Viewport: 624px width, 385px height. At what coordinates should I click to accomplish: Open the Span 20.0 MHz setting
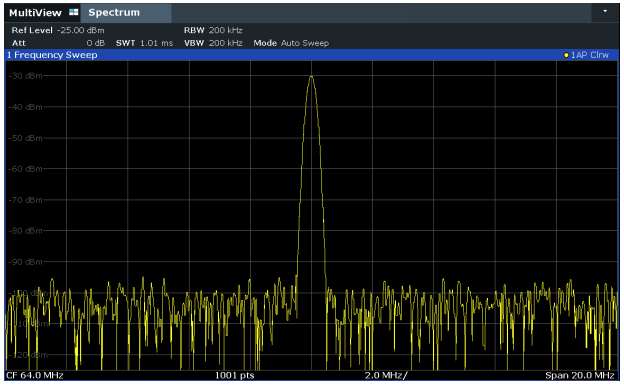point(580,375)
